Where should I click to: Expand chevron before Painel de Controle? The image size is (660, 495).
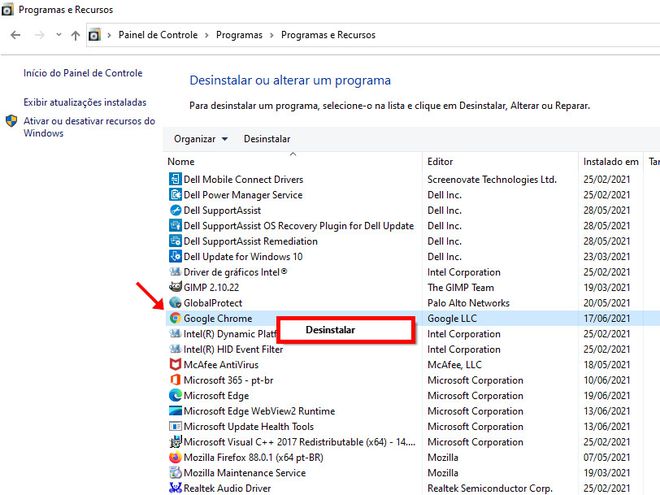pos(109,35)
